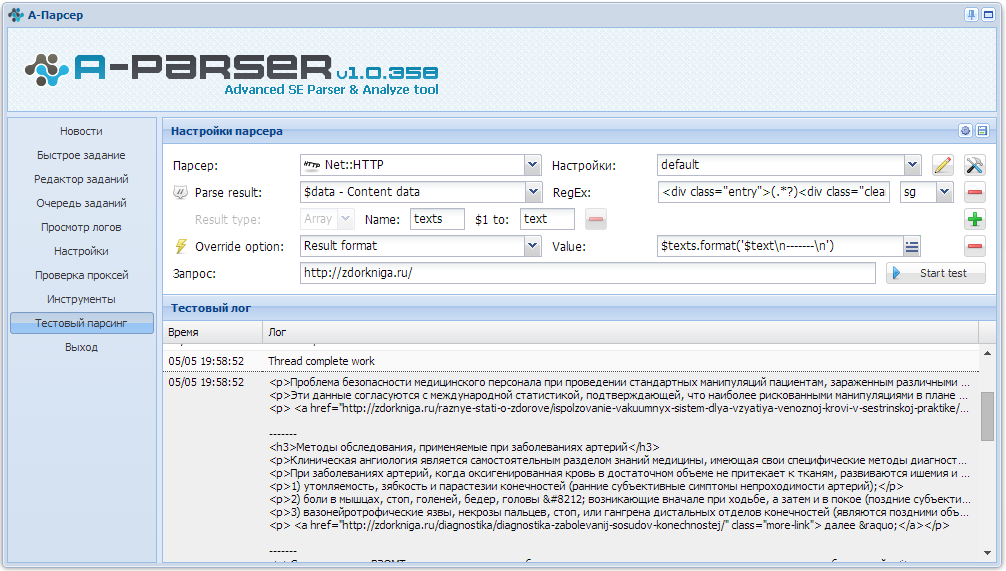Click the Время column header

coord(212,332)
